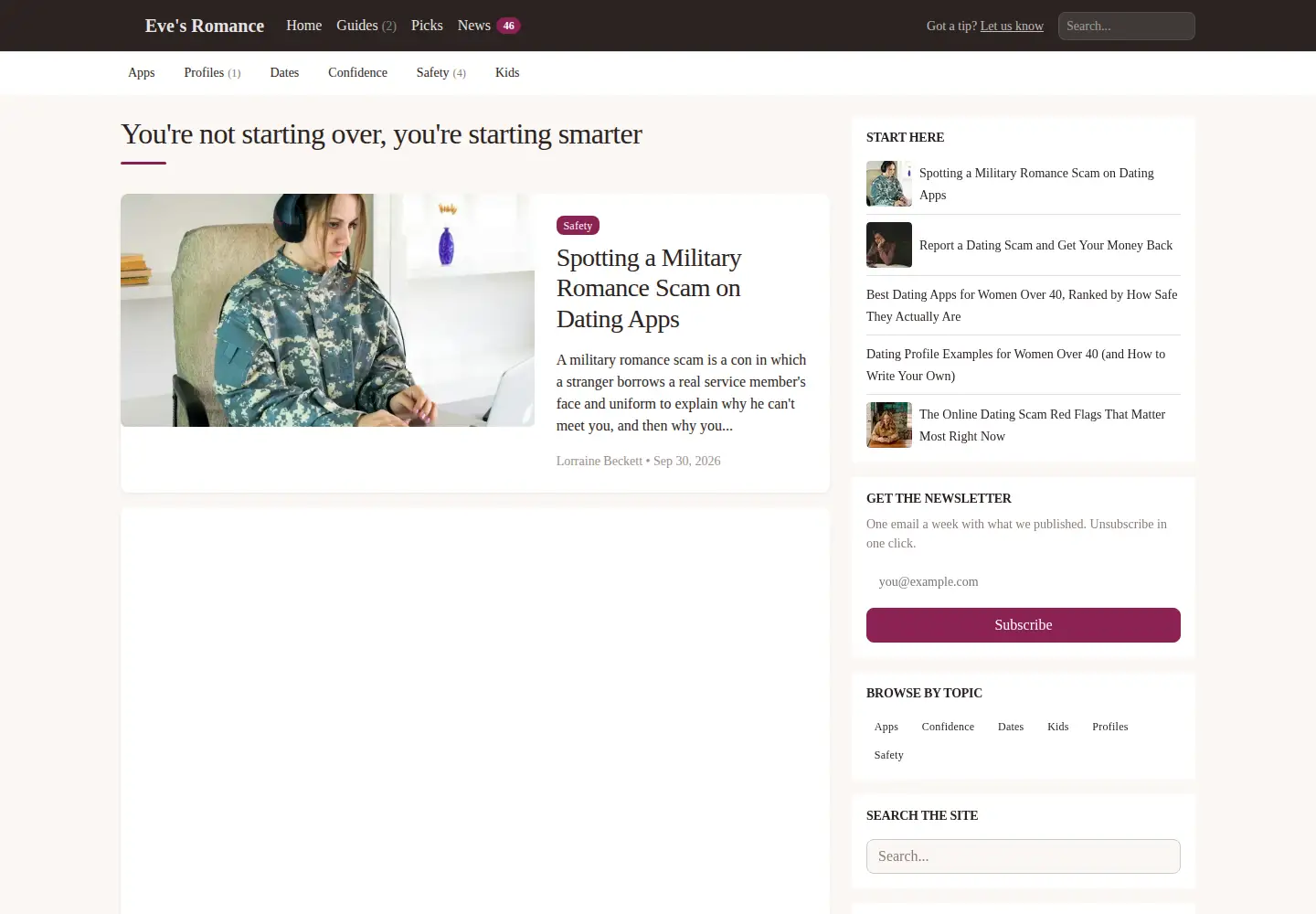Open Dating Profile Examples for Women Over 40
The width and height of the screenshot is (1316, 914).
point(1015,365)
